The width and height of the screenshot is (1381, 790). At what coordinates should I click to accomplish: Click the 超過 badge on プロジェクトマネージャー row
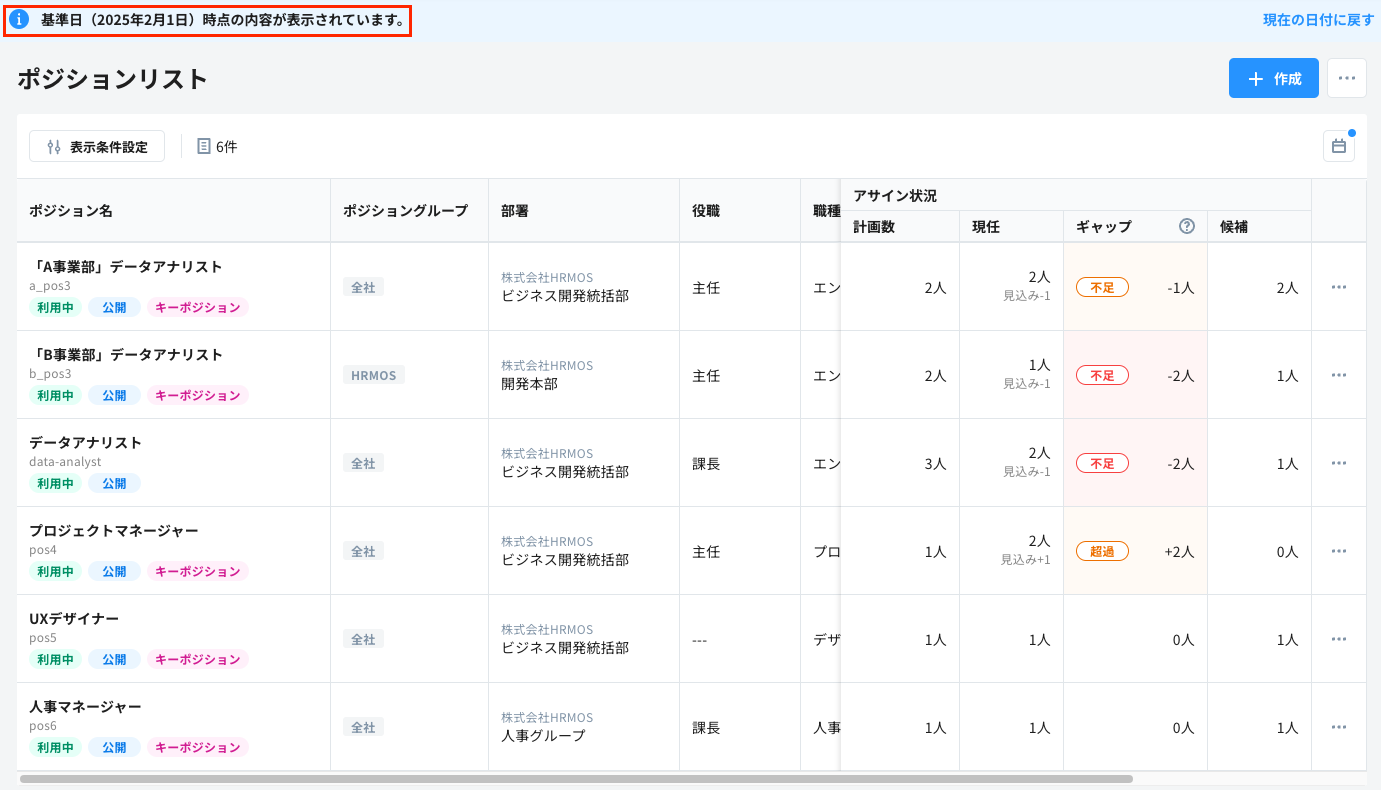point(1101,550)
